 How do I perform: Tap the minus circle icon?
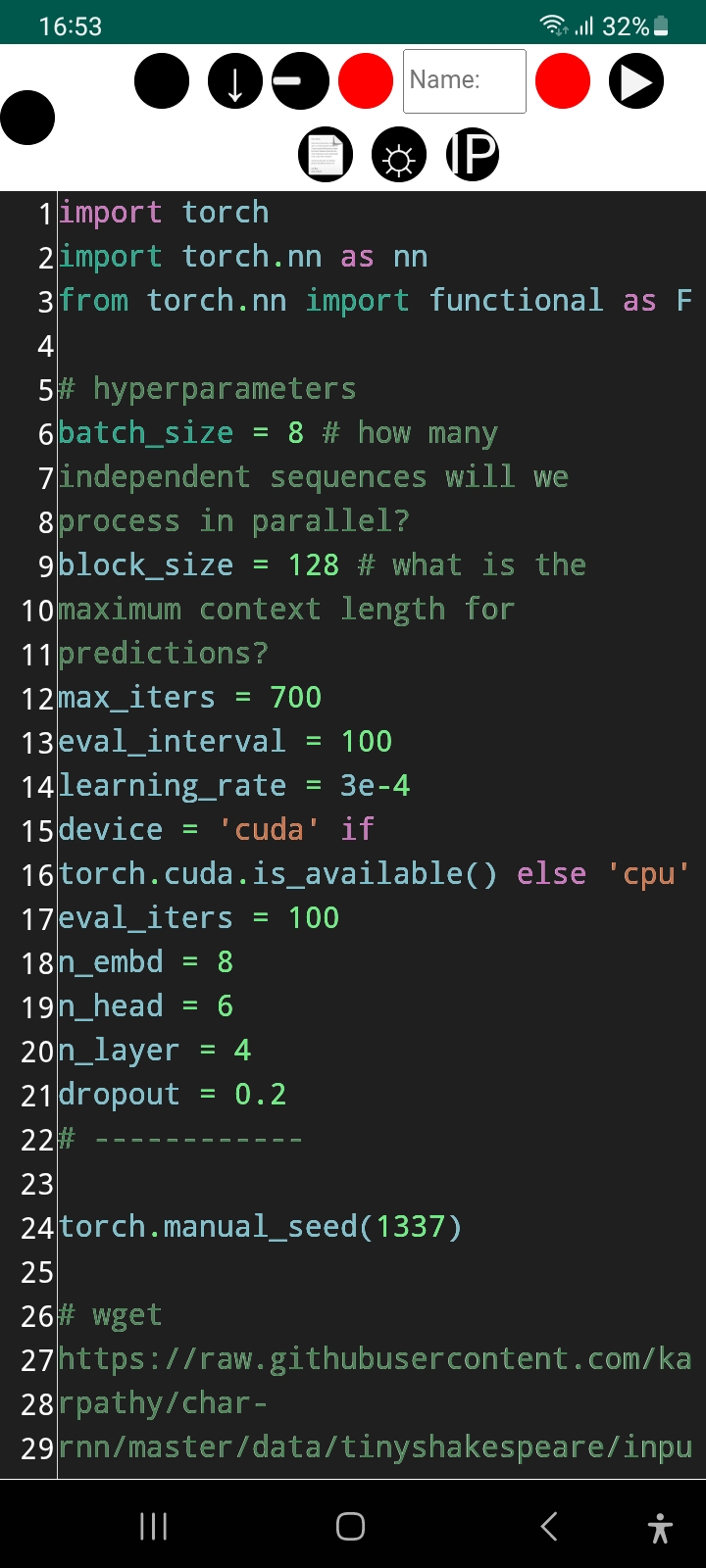(300, 80)
